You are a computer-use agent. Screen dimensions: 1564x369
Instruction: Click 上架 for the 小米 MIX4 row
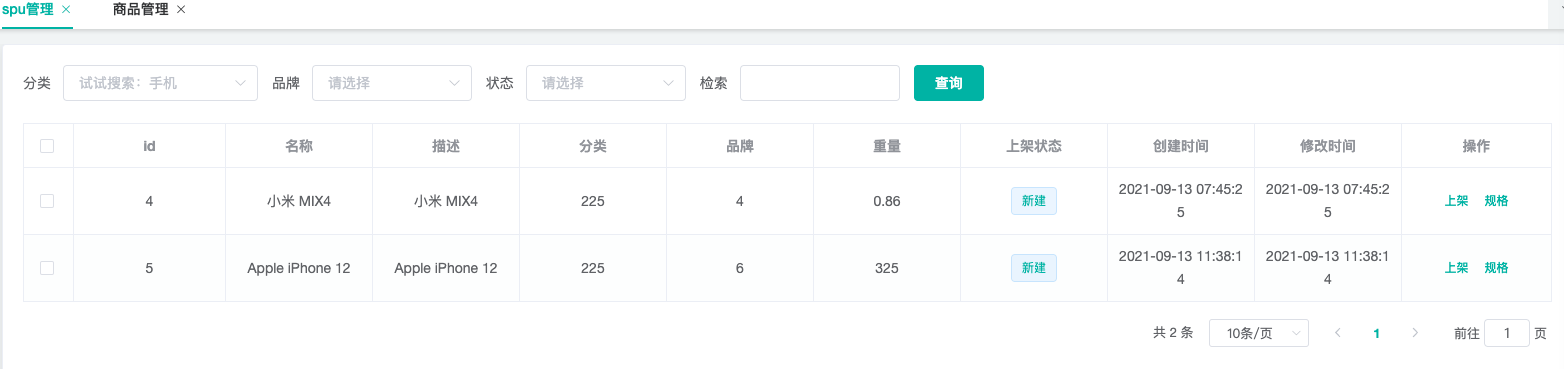click(1456, 201)
